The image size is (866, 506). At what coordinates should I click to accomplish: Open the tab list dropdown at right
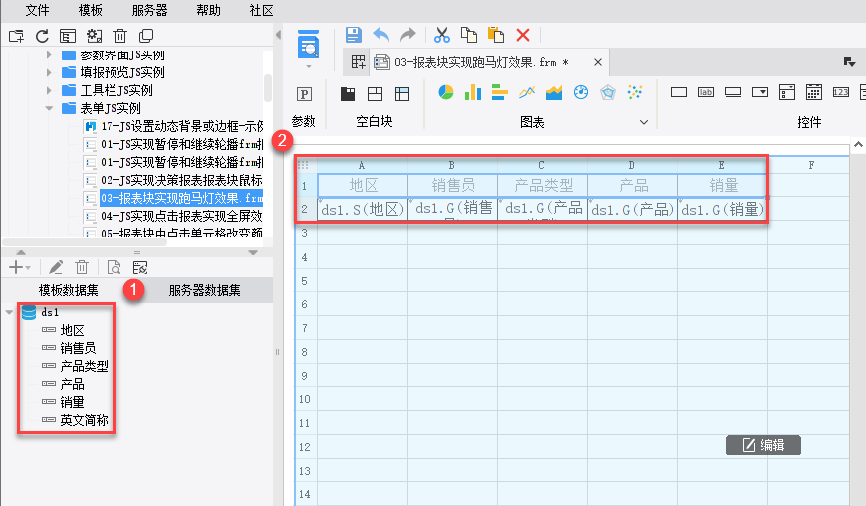pos(849,62)
